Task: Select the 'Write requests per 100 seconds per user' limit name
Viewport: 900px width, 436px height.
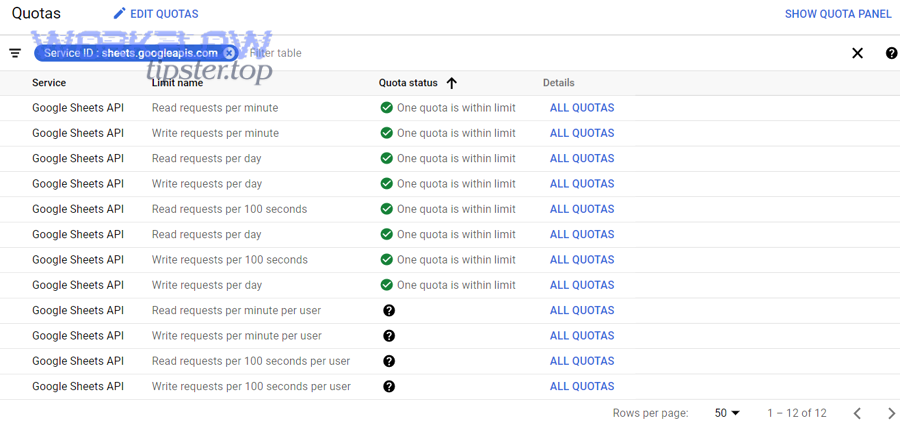Action: (x=251, y=386)
